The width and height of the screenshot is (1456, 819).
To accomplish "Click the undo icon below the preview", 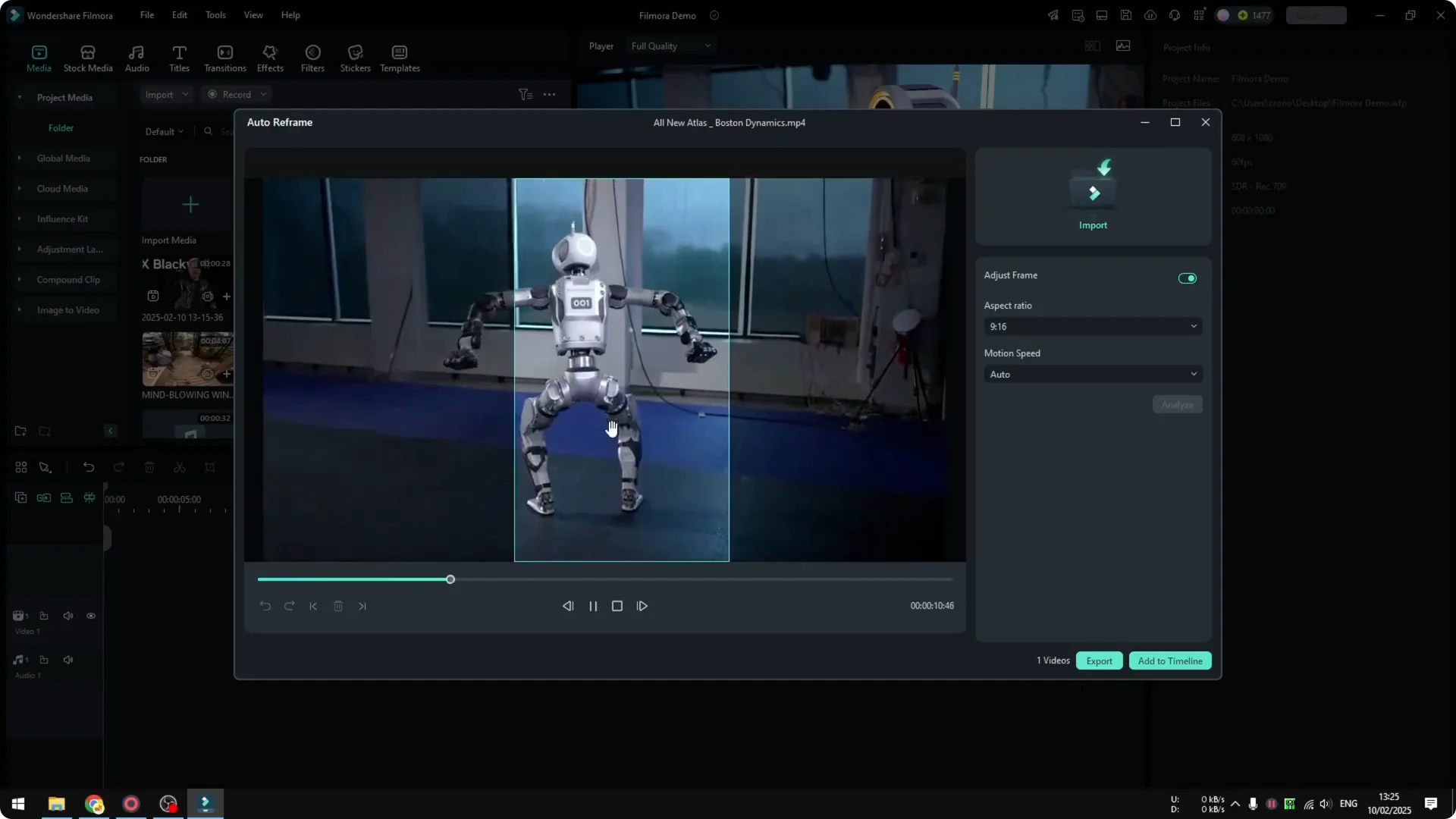I will pos(265,606).
